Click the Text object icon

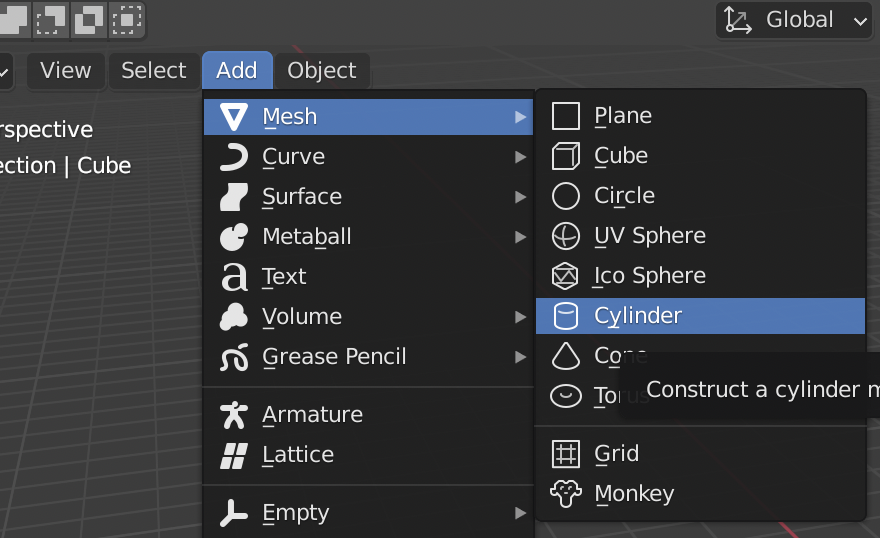233,277
